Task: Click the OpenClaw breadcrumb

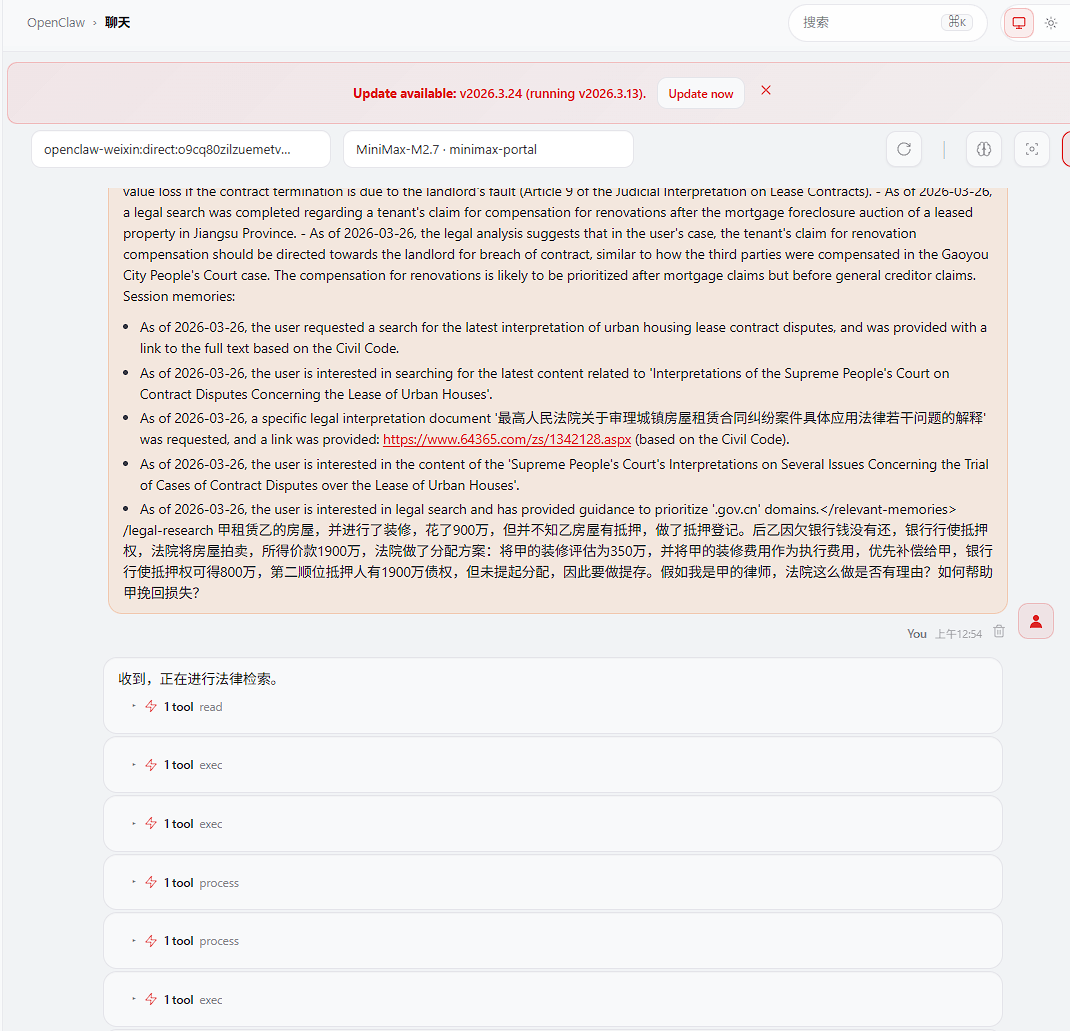Action: click(x=56, y=23)
